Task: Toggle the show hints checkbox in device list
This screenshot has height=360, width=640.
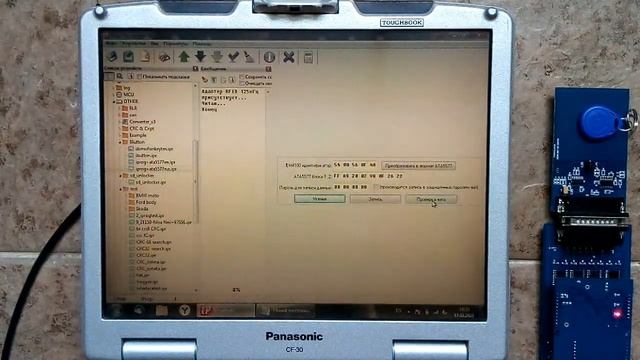Action: (140, 76)
